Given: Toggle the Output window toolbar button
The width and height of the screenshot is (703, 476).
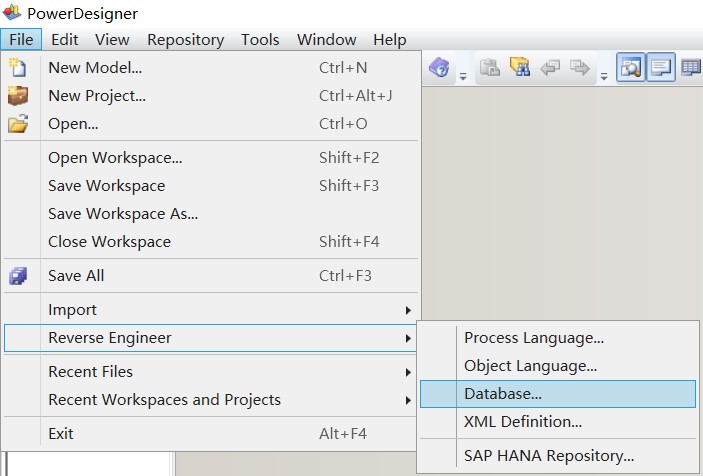Looking at the screenshot, I should 660,68.
